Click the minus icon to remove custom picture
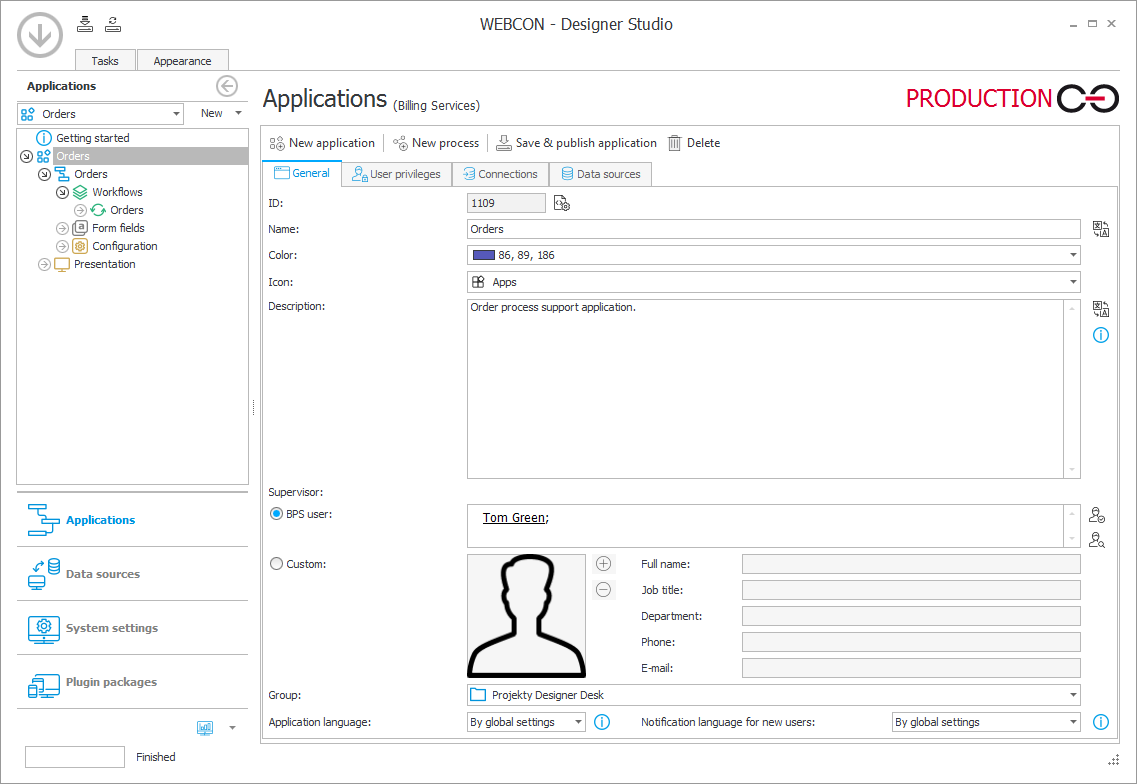The width and height of the screenshot is (1137, 784). pos(603,590)
